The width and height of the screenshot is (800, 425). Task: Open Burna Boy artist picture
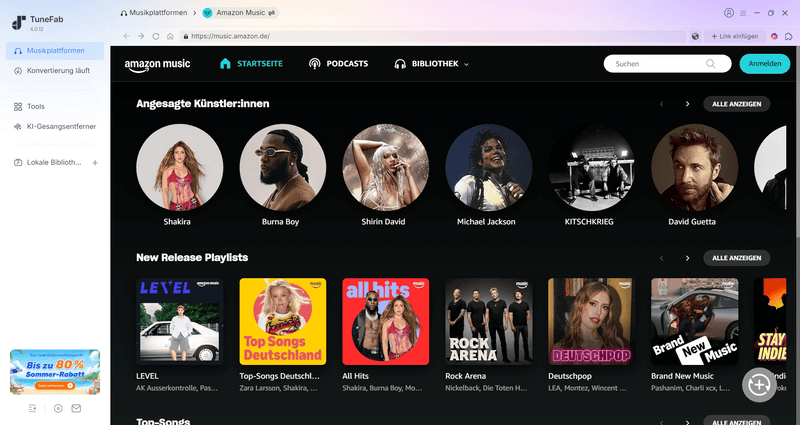pyautogui.click(x=283, y=167)
